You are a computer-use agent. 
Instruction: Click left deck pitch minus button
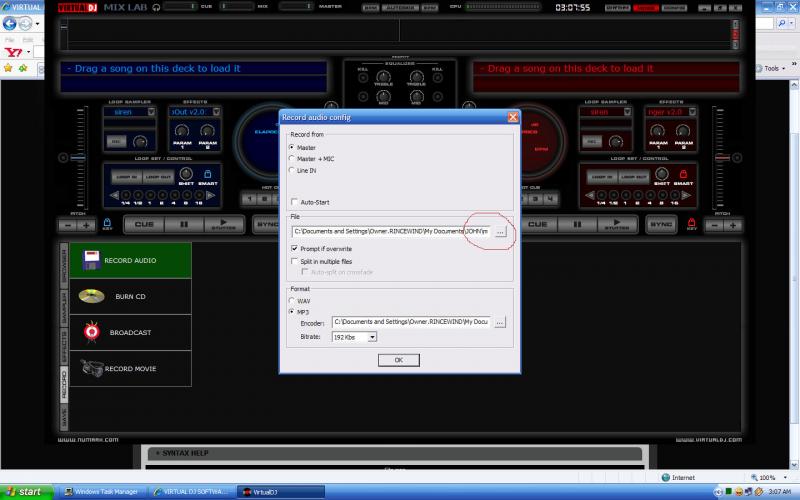68,225
